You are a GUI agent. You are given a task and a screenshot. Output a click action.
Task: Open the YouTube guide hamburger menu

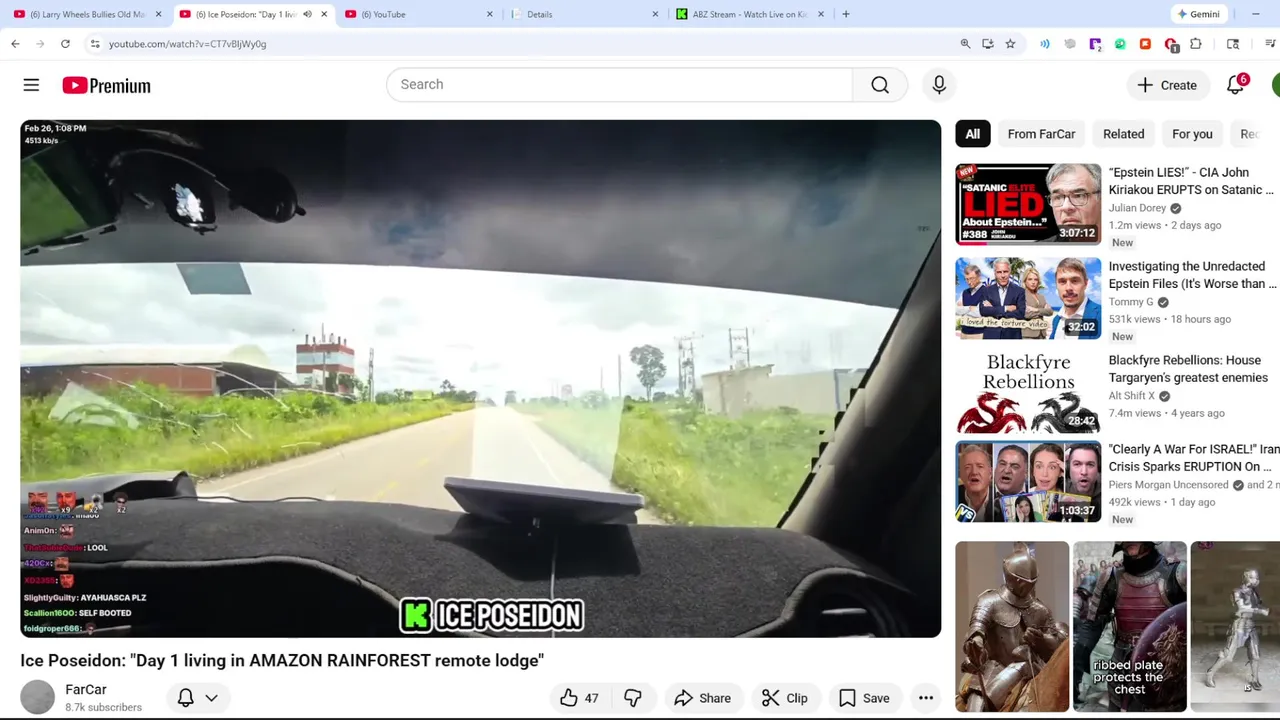[31, 85]
